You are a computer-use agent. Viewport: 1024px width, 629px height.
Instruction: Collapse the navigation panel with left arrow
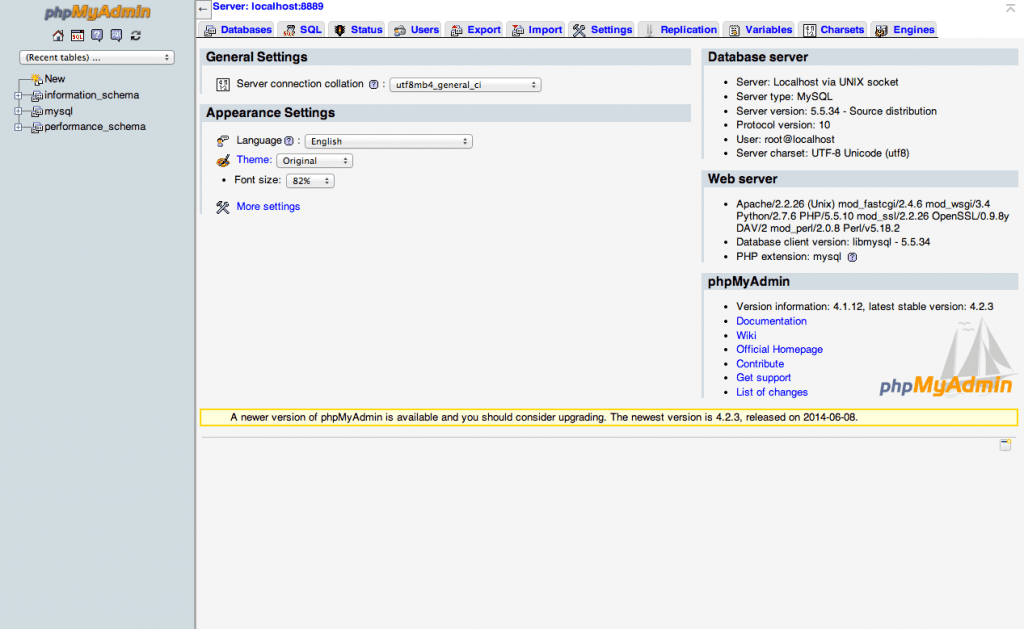pos(201,8)
